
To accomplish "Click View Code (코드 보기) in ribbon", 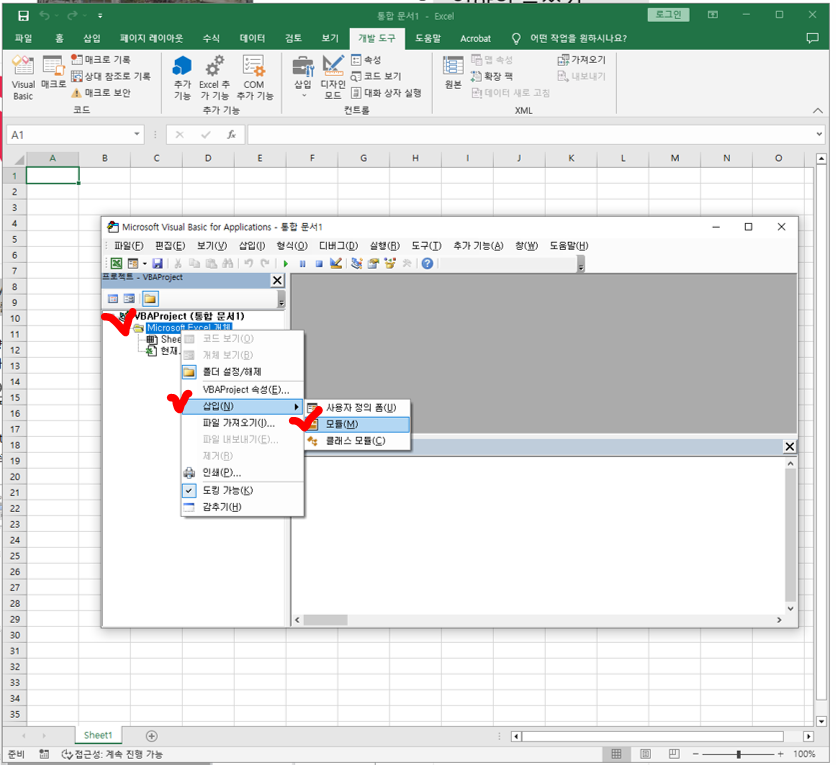I will [376, 76].
